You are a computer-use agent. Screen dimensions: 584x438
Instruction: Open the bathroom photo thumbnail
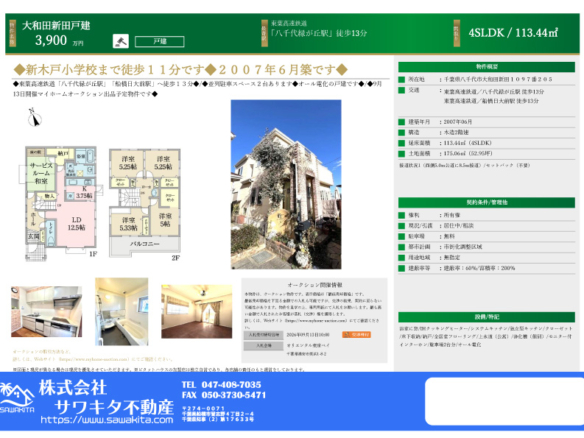pyautogui.click(x=121, y=311)
